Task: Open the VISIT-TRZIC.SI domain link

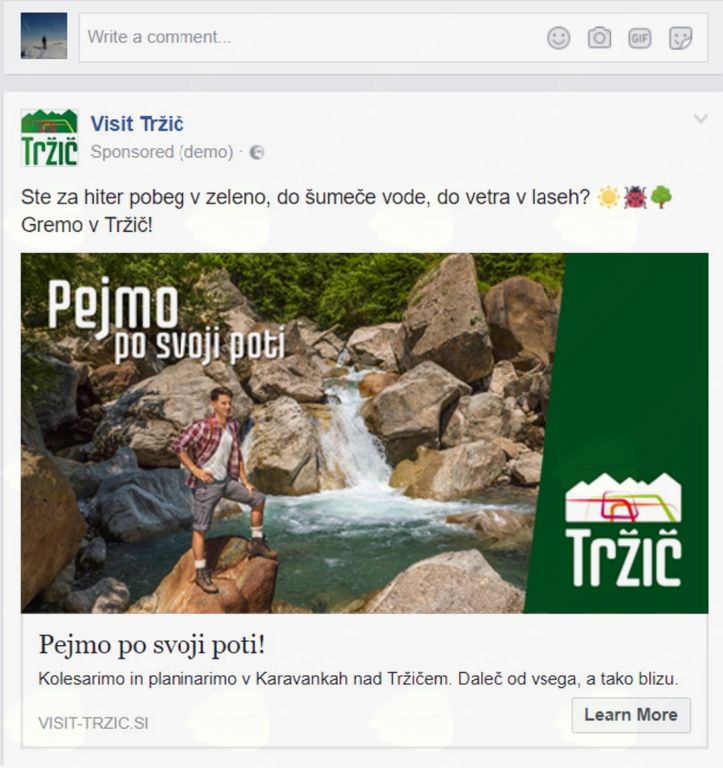Action: (x=93, y=723)
